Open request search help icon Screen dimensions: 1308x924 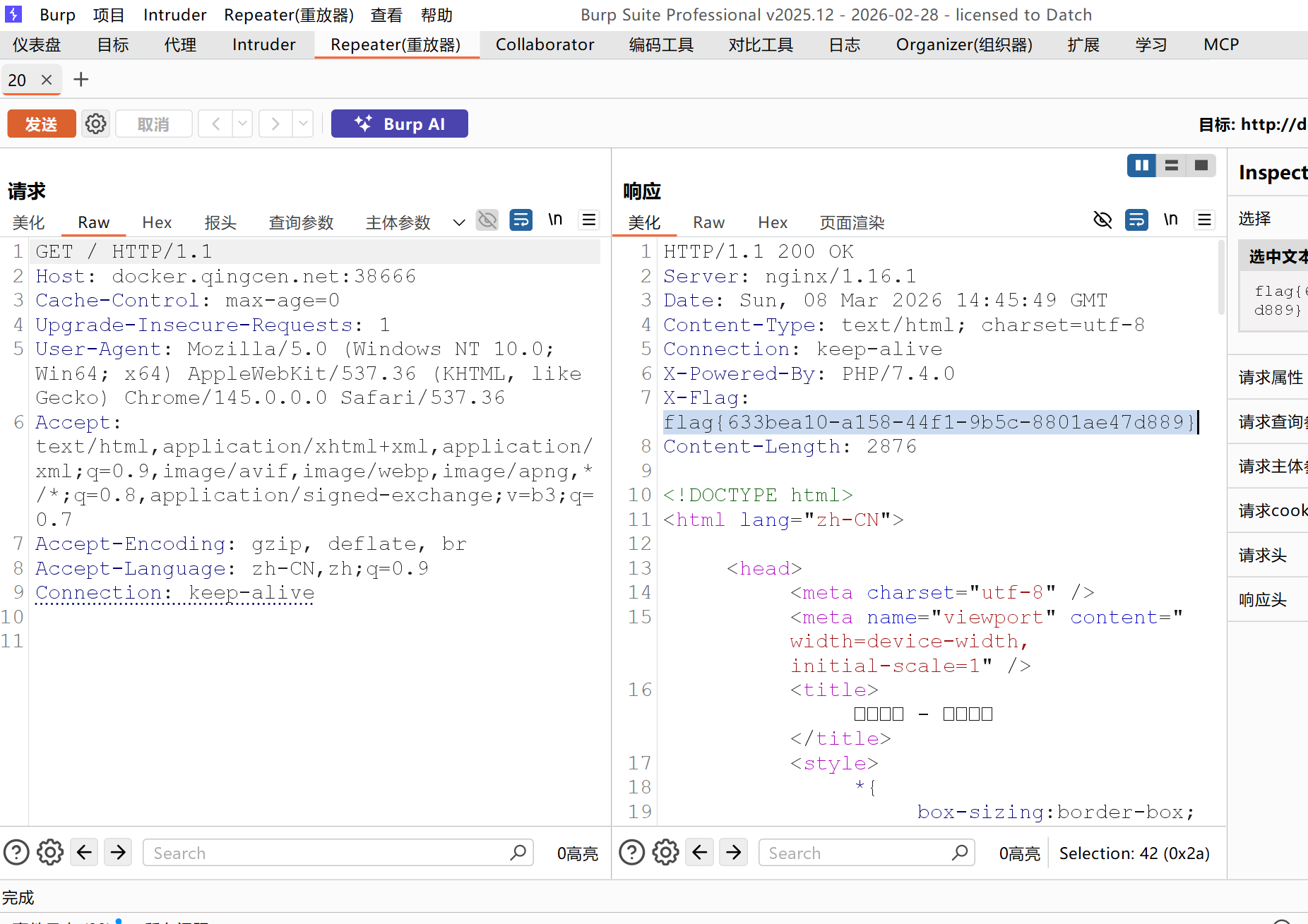tap(16, 853)
